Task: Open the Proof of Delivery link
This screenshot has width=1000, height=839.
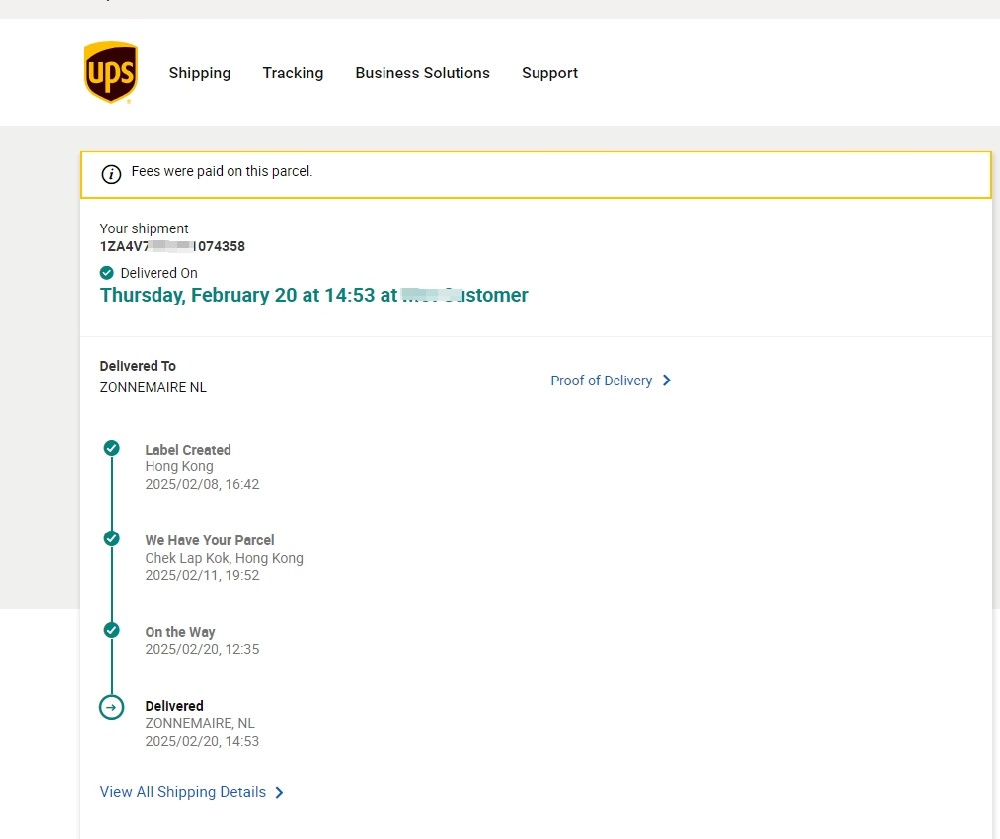Action: 601,381
